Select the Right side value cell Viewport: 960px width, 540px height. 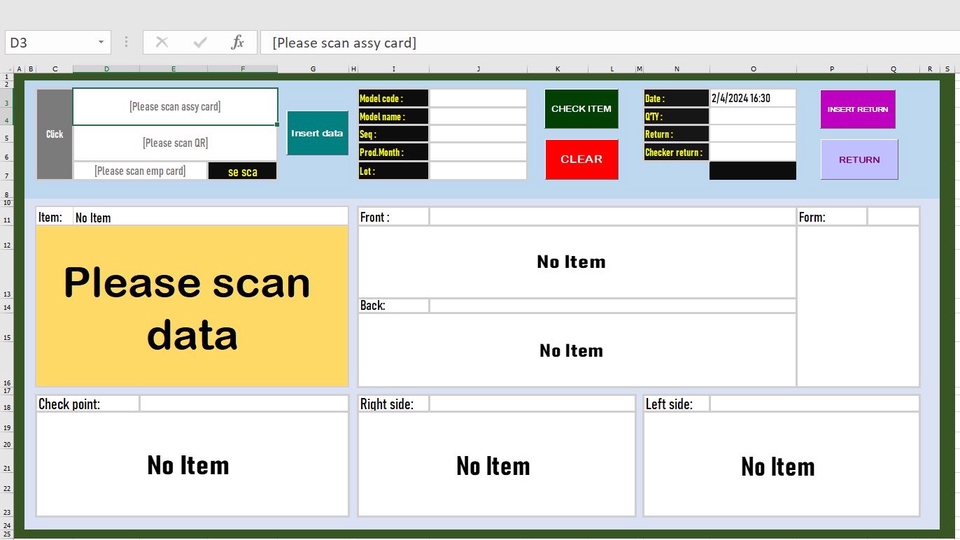pyautogui.click(x=532, y=403)
